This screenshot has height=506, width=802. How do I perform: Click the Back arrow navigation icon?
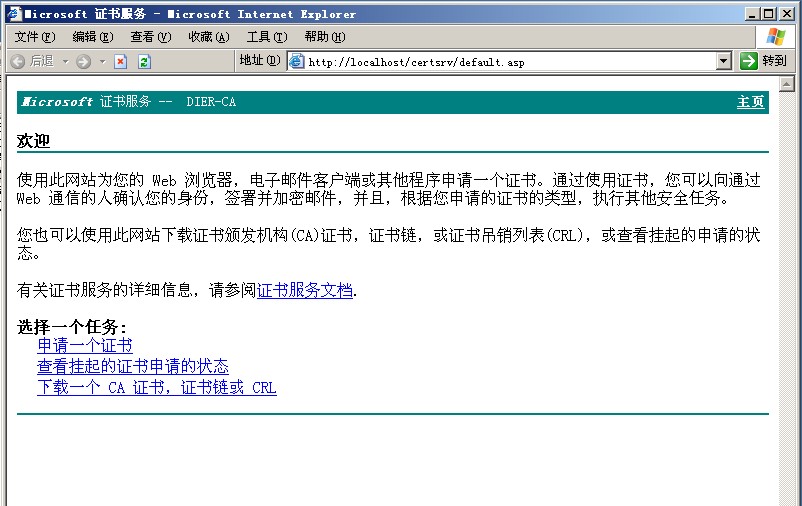click(x=18, y=62)
